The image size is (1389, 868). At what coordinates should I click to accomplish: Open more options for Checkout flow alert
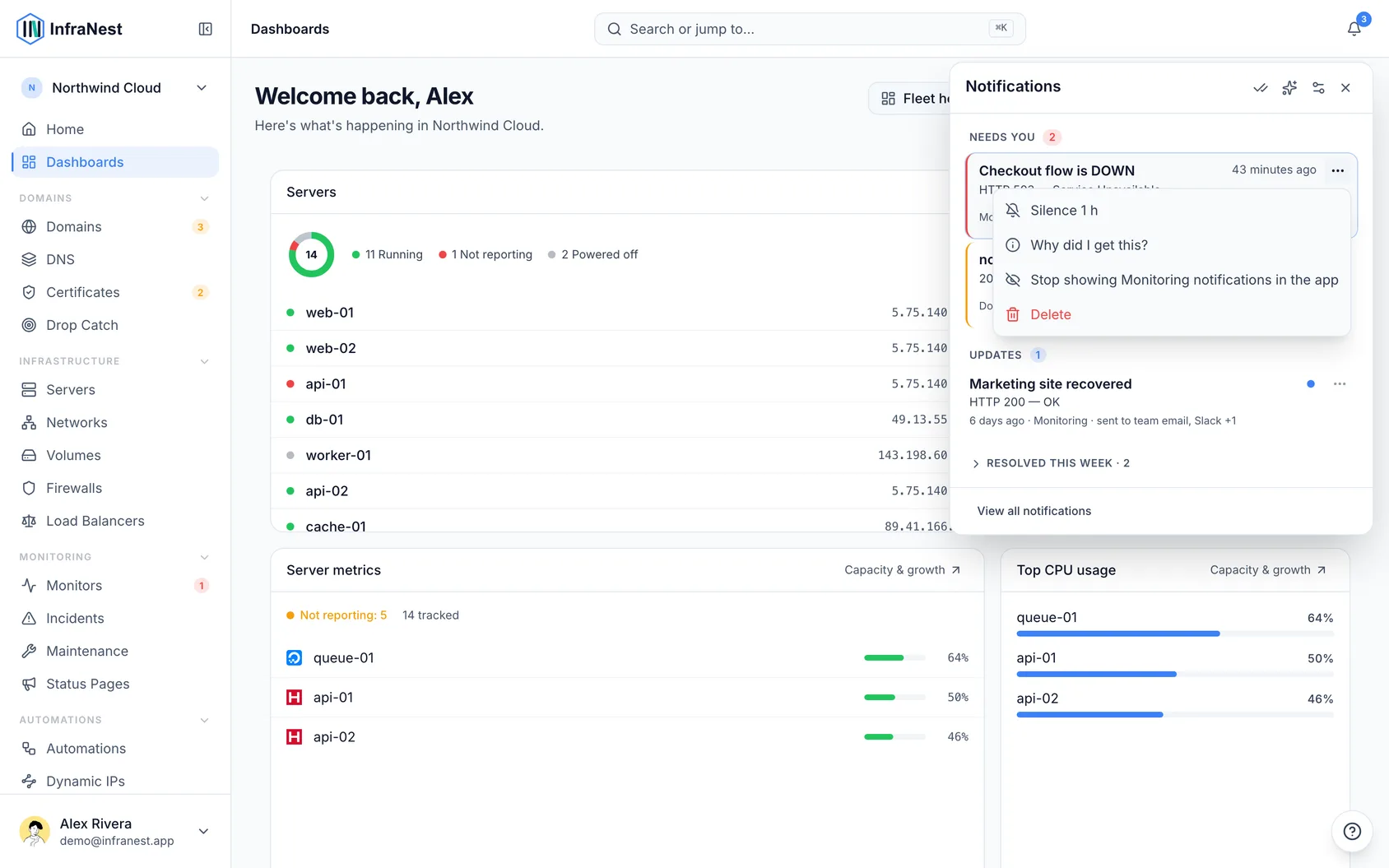(x=1338, y=170)
